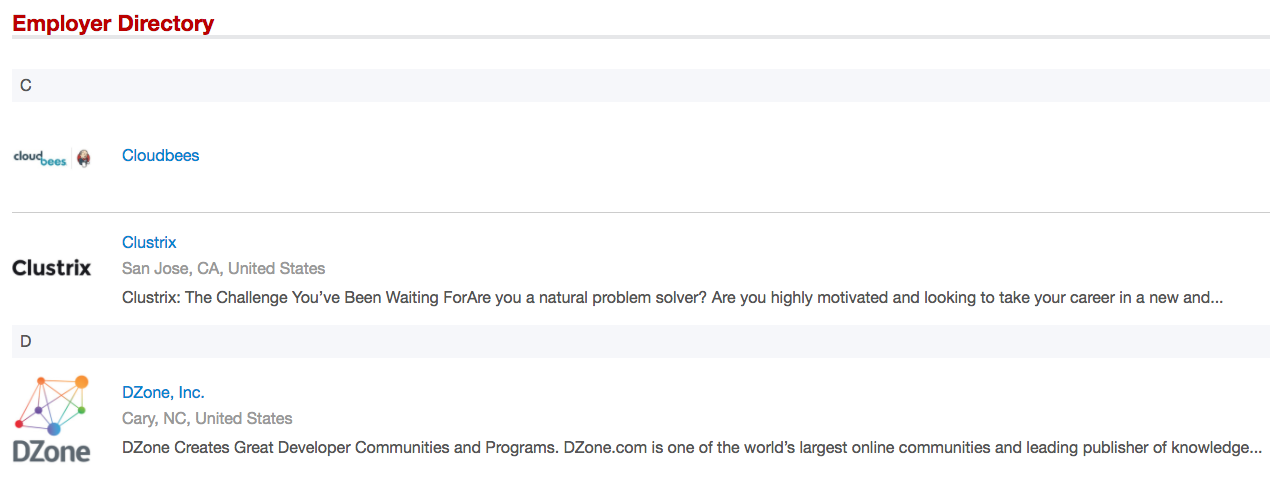Click the San Jose, CA location text
This screenshot has height=478, width=1278.
tap(172, 268)
